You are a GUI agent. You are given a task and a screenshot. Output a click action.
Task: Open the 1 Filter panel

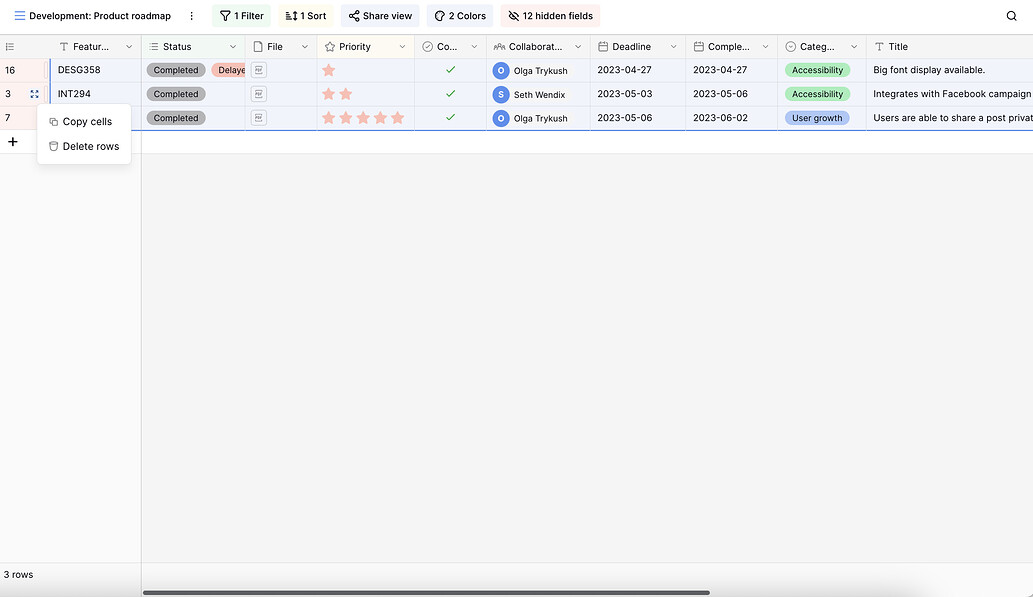[241, 15]
